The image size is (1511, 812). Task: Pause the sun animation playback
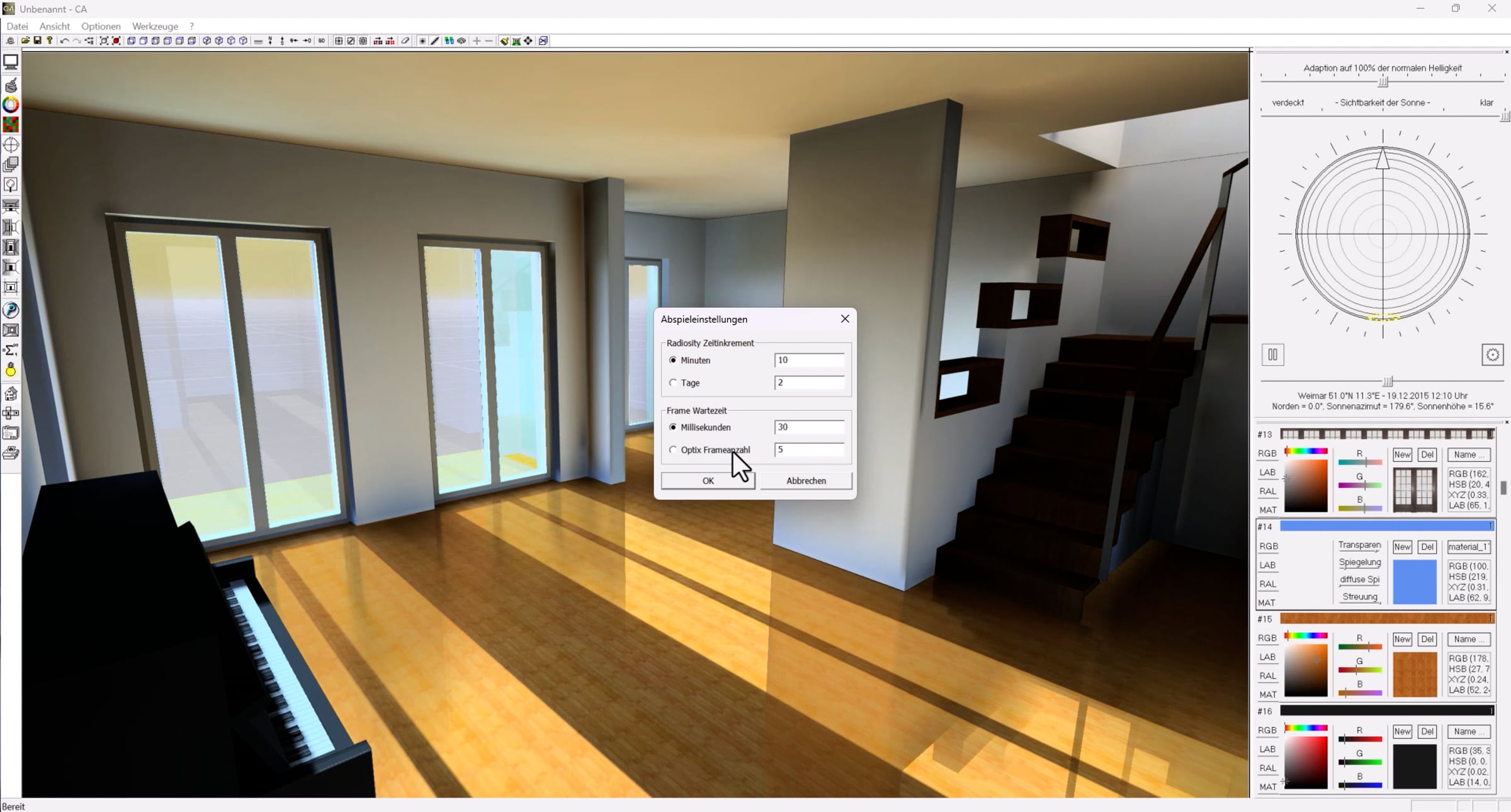coord(1272,355)
